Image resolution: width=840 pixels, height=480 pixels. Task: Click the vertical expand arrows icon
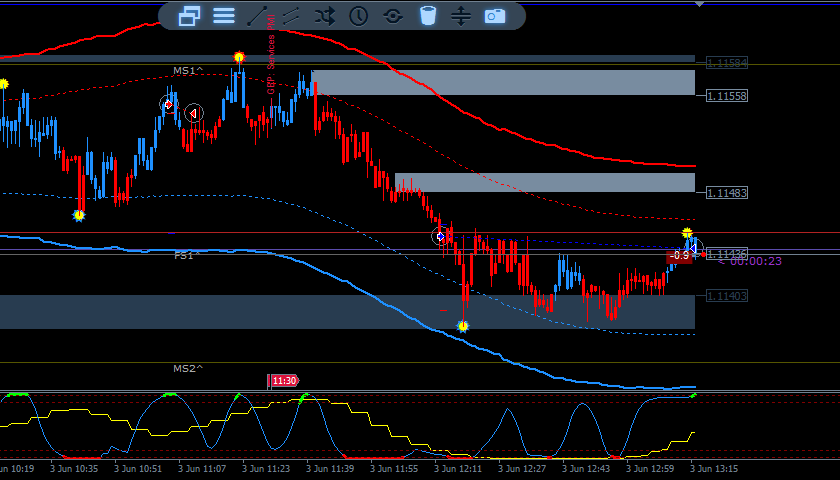point(461,16)
